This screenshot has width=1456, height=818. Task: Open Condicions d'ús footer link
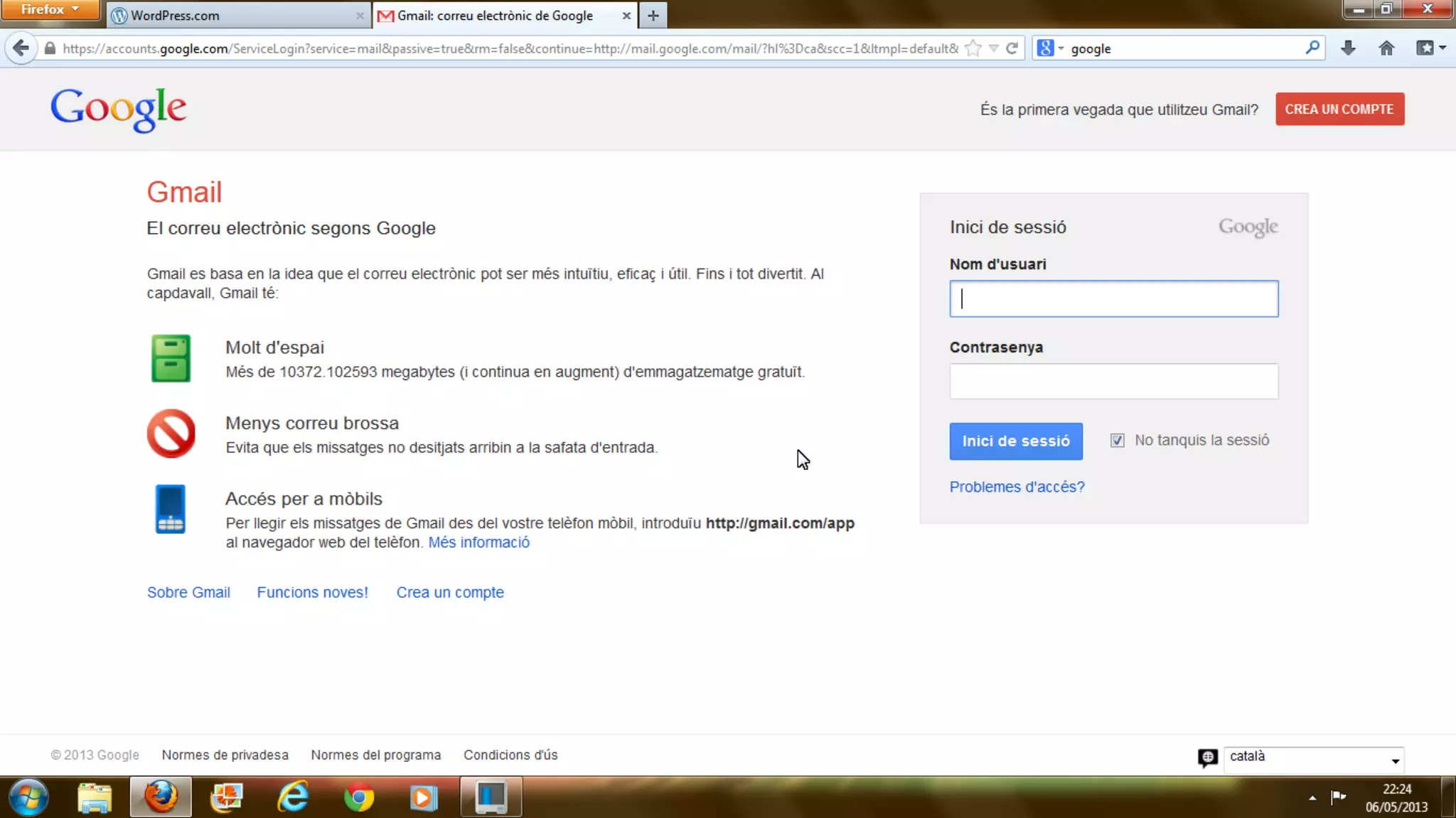pyautogui.click(x=510, y=755)
